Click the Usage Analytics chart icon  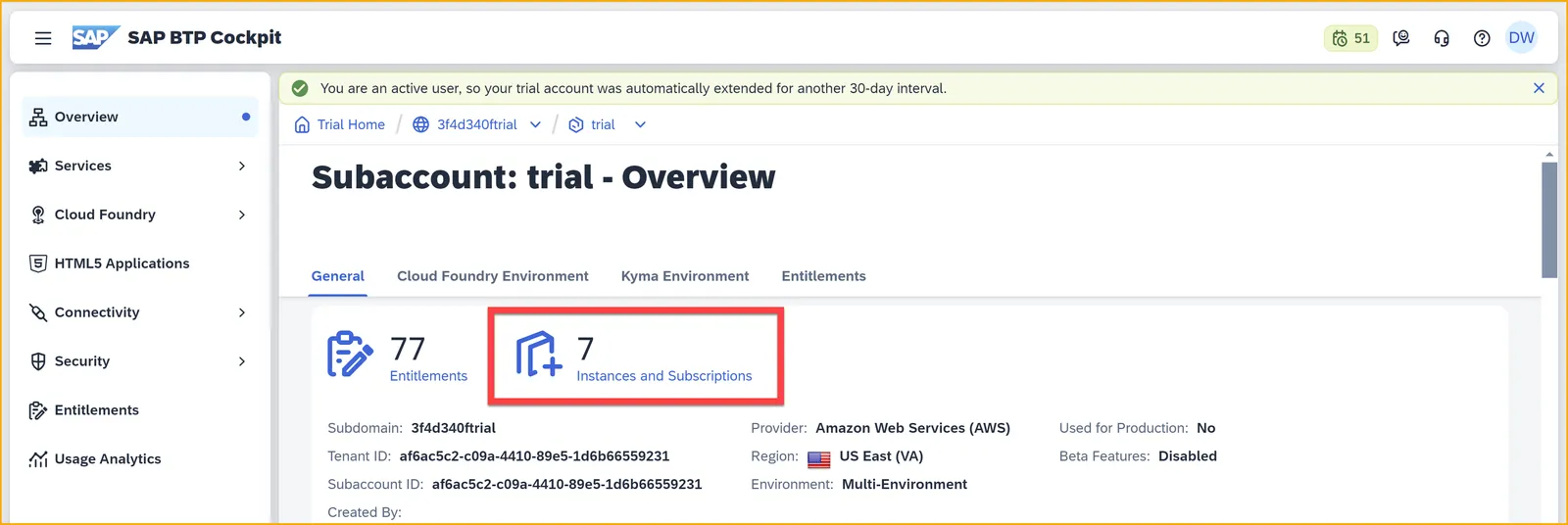point(38,458)
